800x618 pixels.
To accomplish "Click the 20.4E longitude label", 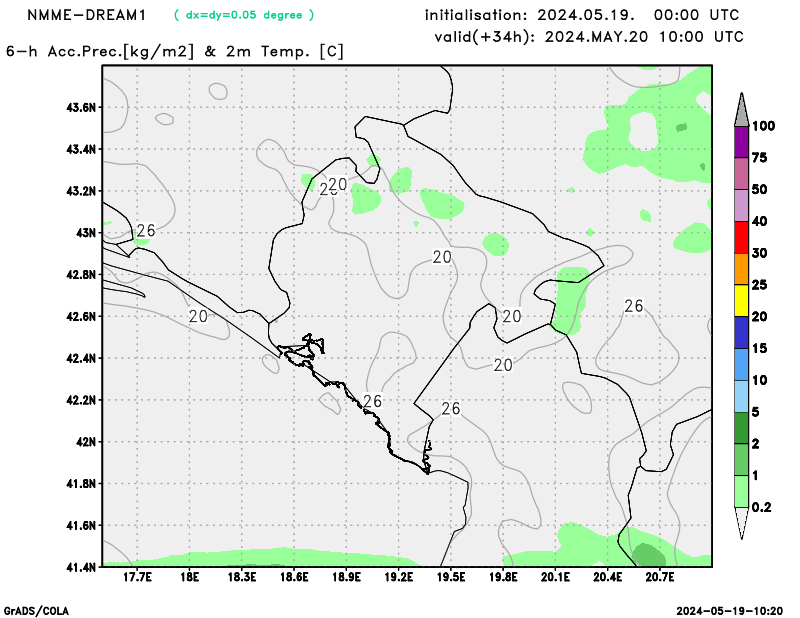I will coord(608,577).
